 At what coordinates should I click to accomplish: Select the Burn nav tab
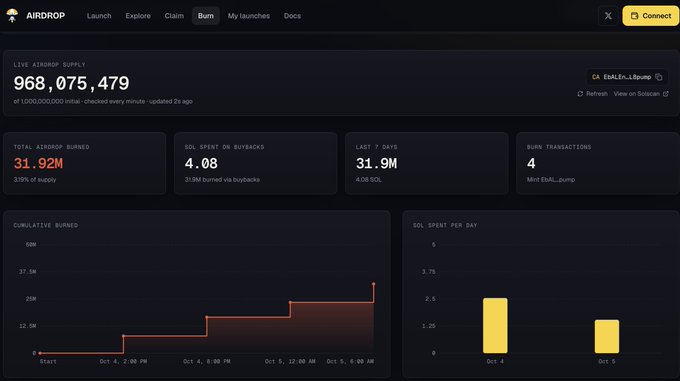pyautogui.click(x=206, y=16)
